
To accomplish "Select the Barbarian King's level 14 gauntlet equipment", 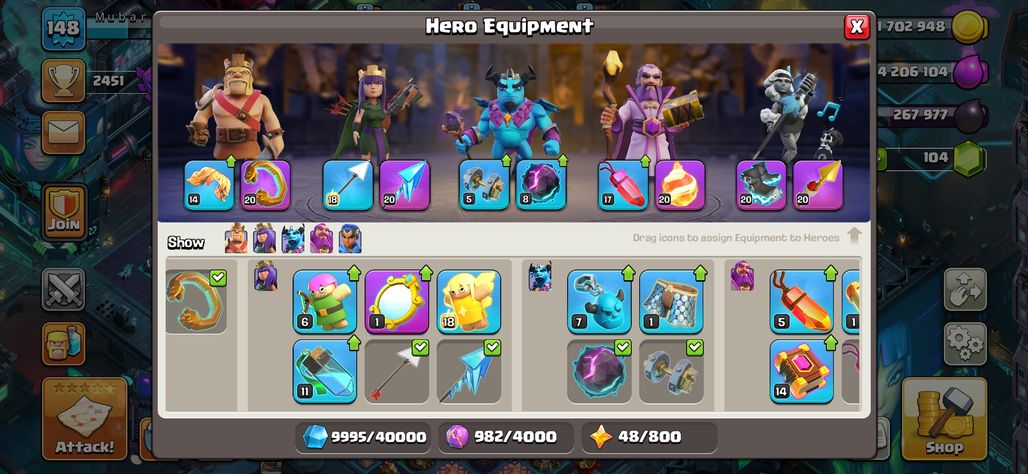I will (209, 185).
